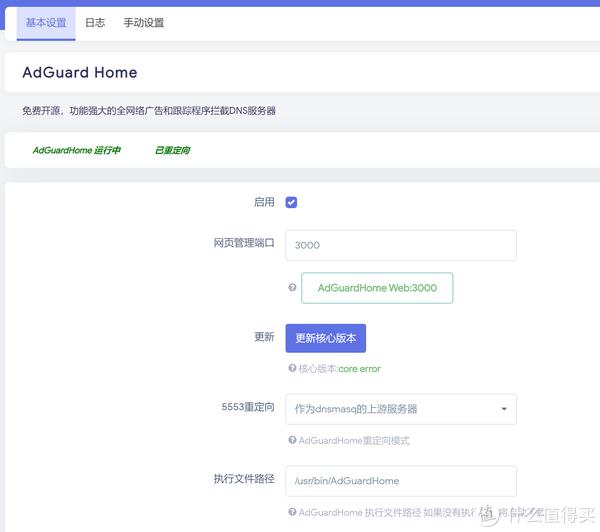600x532 pixels.
Task: Click the help icon beside 执行文件路径 hint
Action: (292, 512)
